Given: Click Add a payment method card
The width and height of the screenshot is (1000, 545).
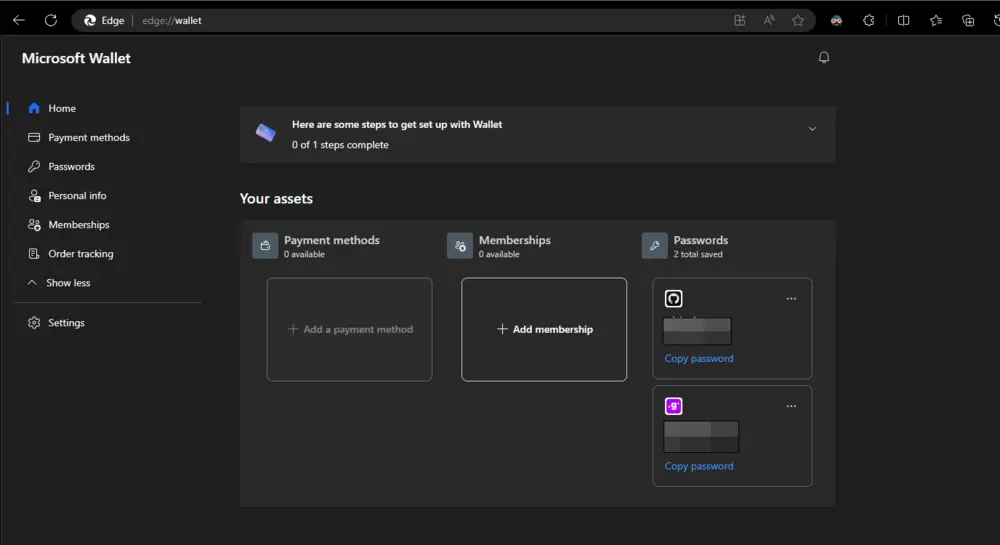Looking at the screenshot, I should point(349,330).
